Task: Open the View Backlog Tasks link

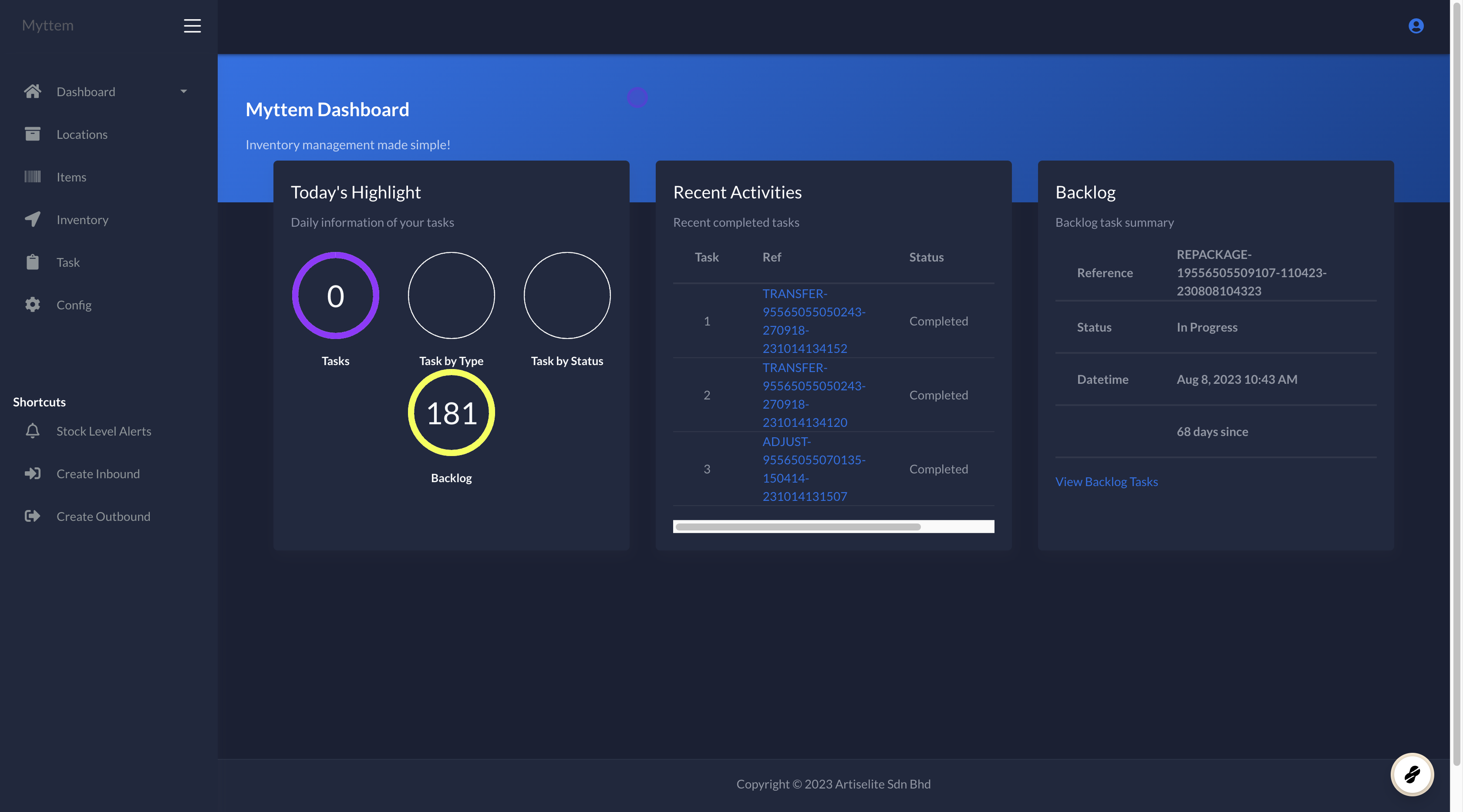Action: point(1106,481)
